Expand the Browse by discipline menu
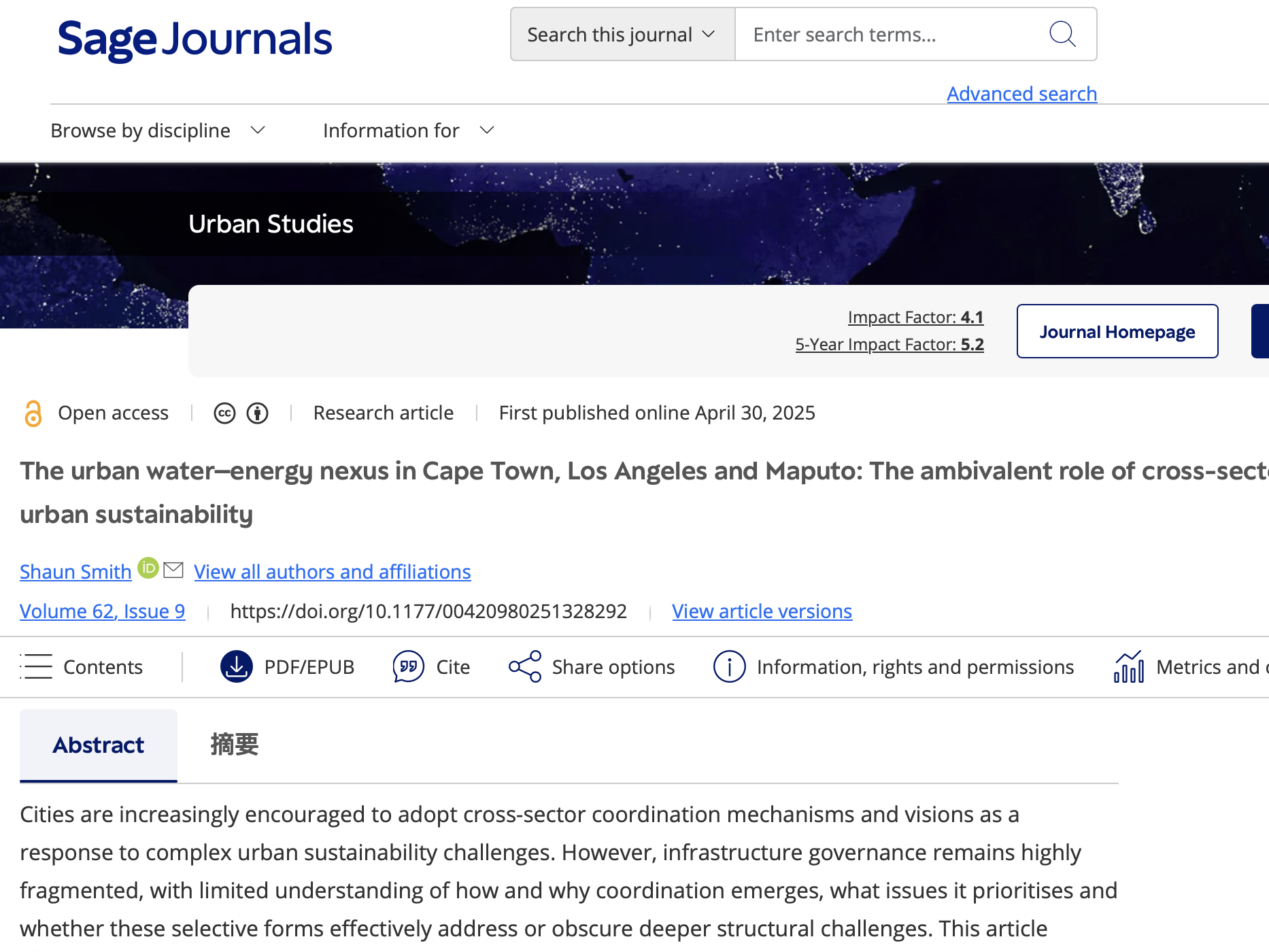 [x=158, y=131]
